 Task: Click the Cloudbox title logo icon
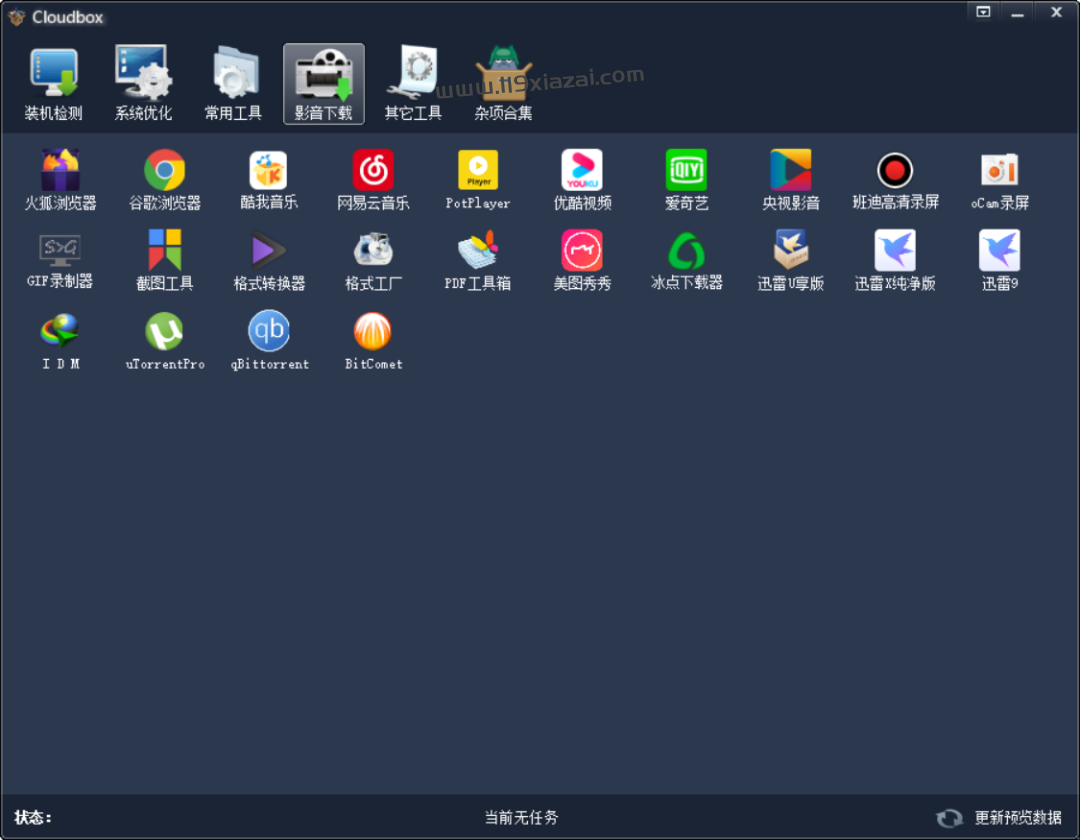(x=17, y=17)
